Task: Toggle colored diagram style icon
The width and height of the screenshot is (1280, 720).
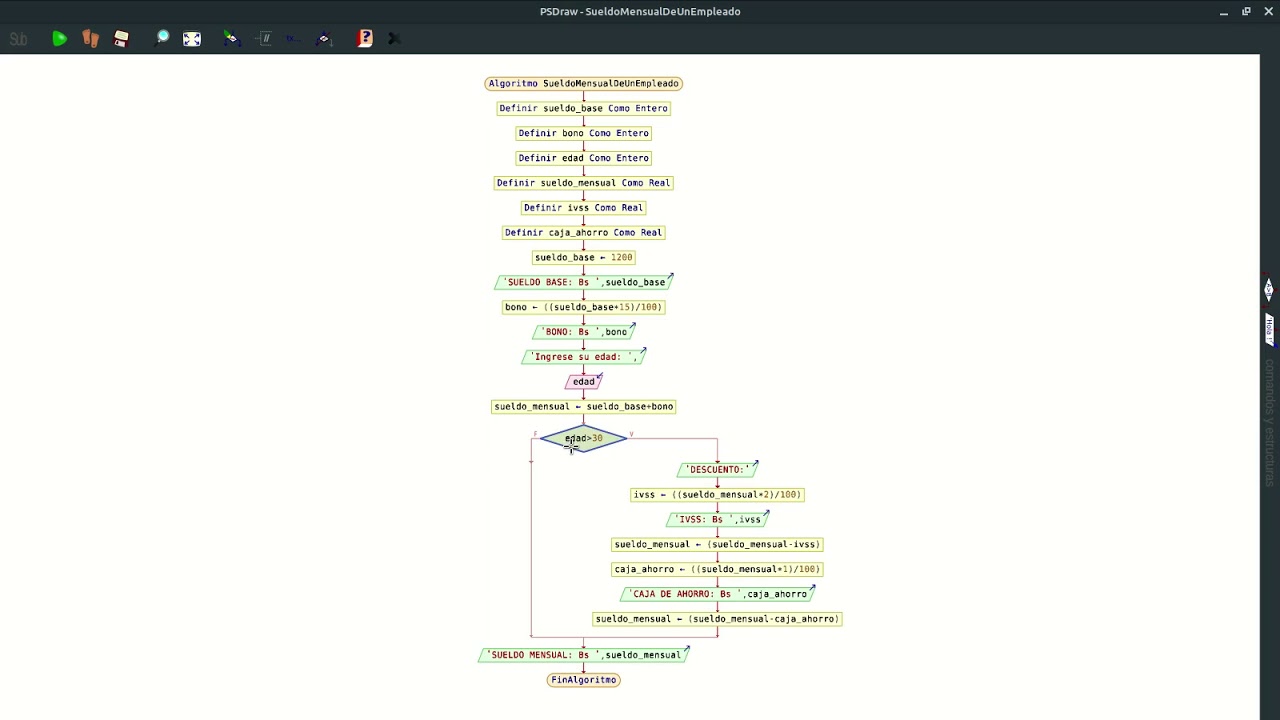Action: click(x=232, y=39)
